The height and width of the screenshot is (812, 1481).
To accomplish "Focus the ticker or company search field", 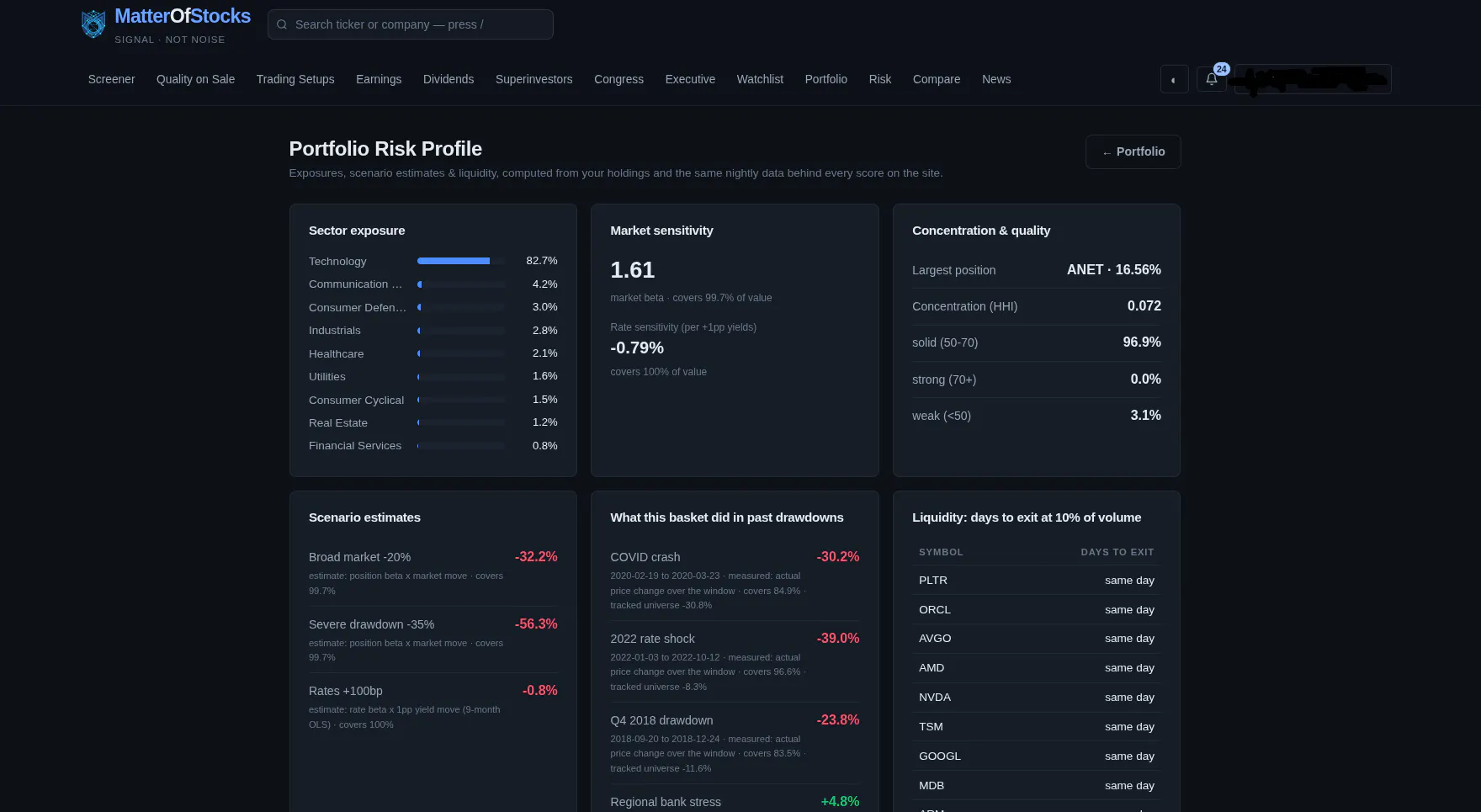I will coord(411,24).
